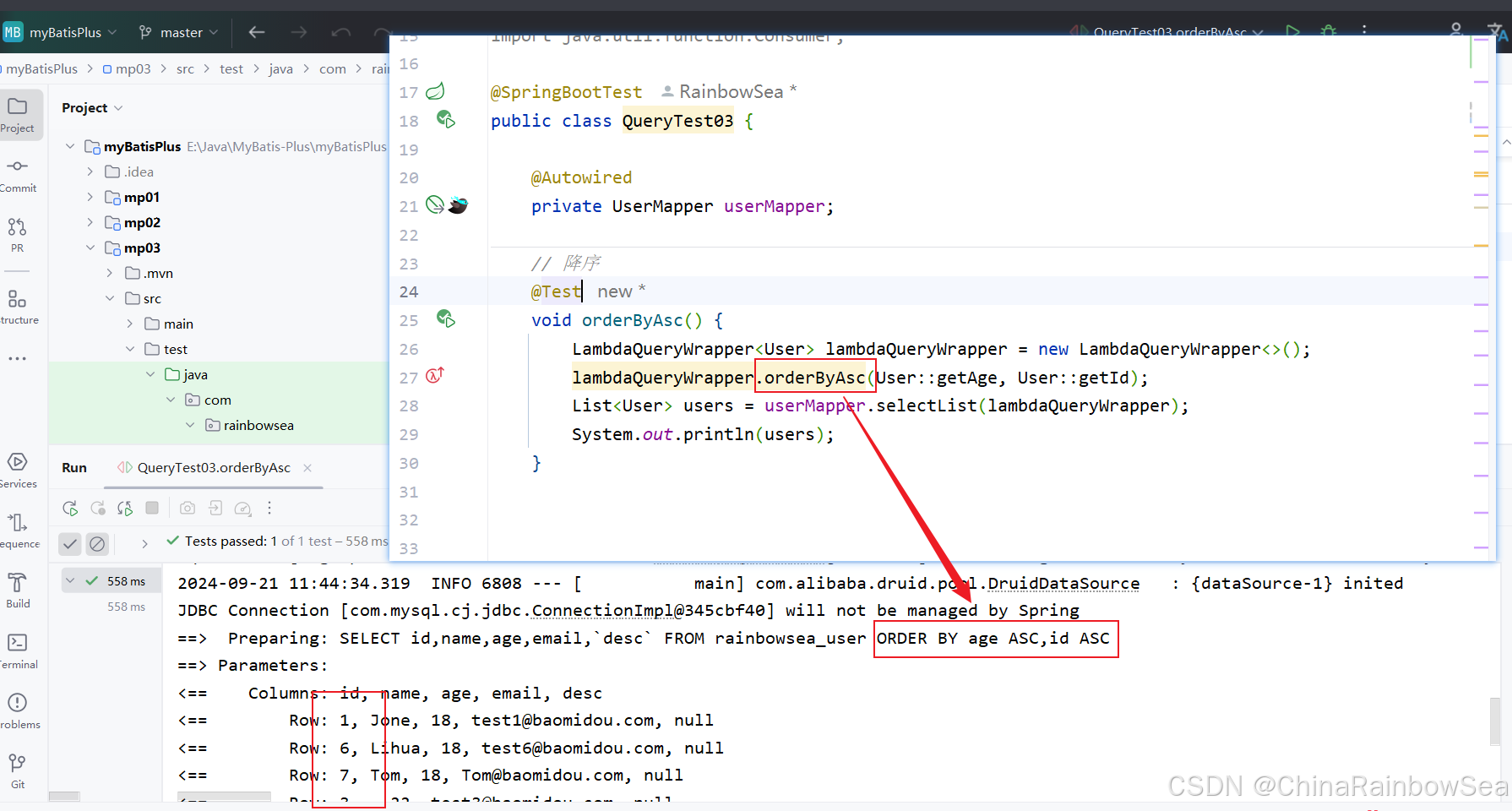Click line number 24 in the editor gutter
The image size is (1512, 811).
click(409, 291)
